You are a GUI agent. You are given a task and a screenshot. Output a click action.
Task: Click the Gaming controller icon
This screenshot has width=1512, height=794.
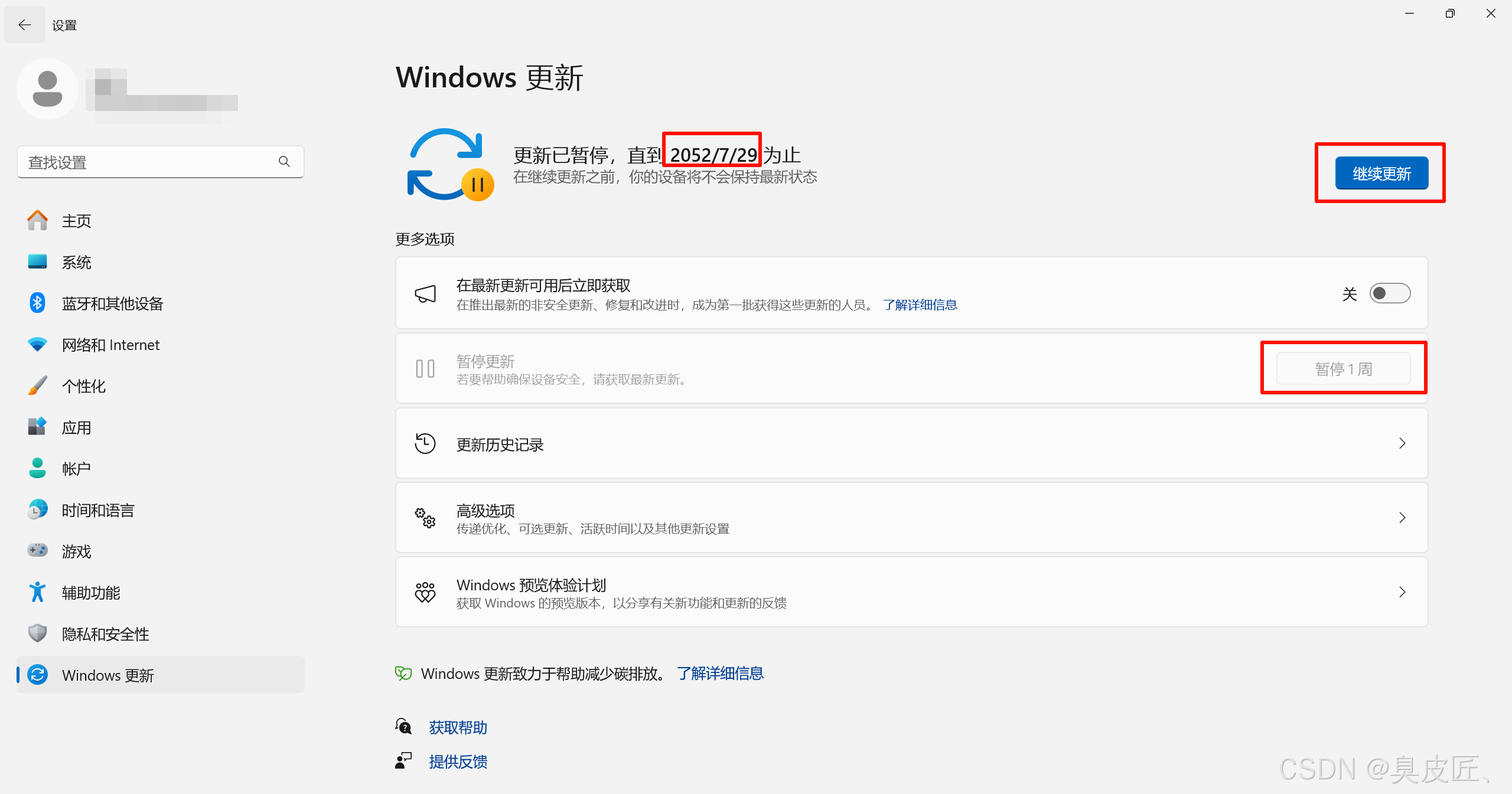click(37, 550)
